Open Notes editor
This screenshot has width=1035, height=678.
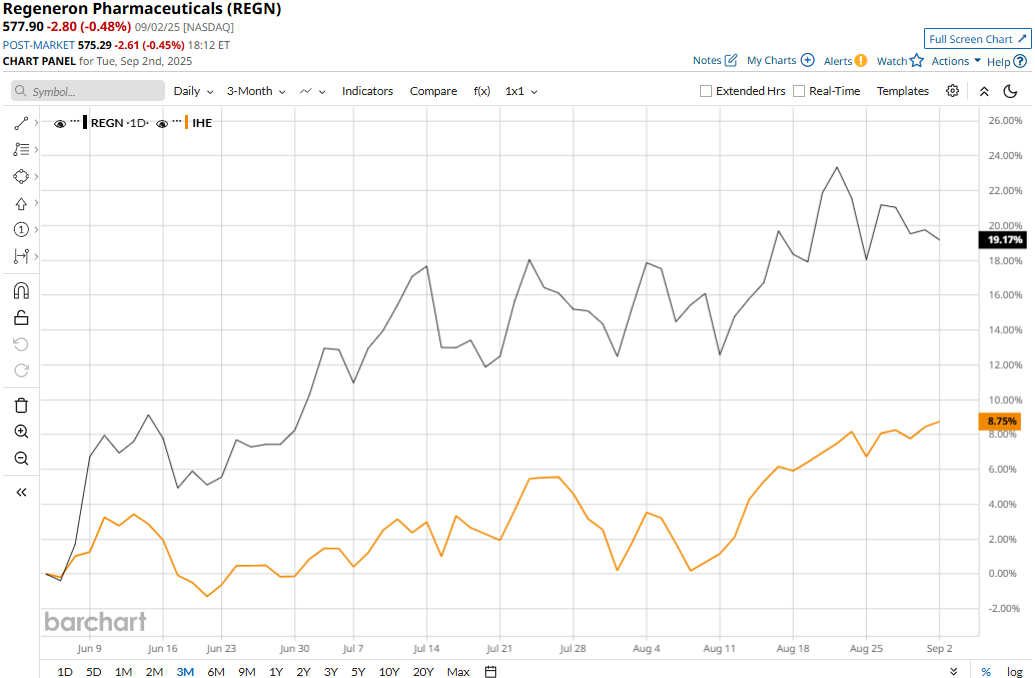point(715,60)
